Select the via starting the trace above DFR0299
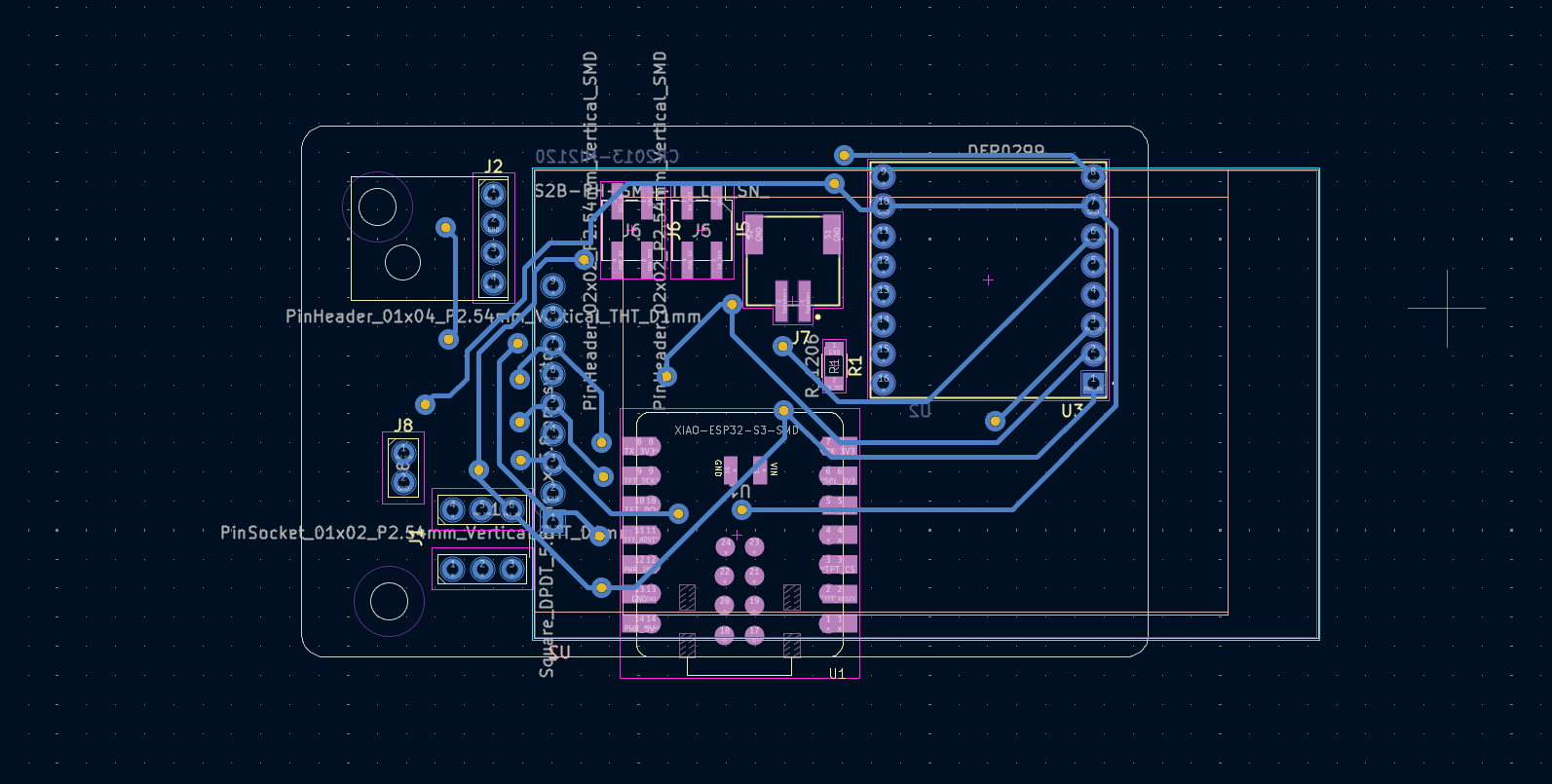1552x784 pixels. (x=844, y=155)
